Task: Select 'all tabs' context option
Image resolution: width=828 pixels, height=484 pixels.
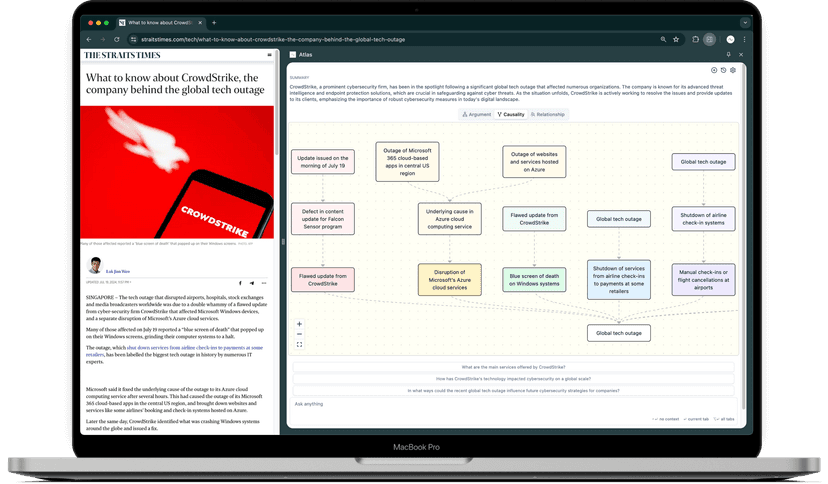Action: pos(724,419)
